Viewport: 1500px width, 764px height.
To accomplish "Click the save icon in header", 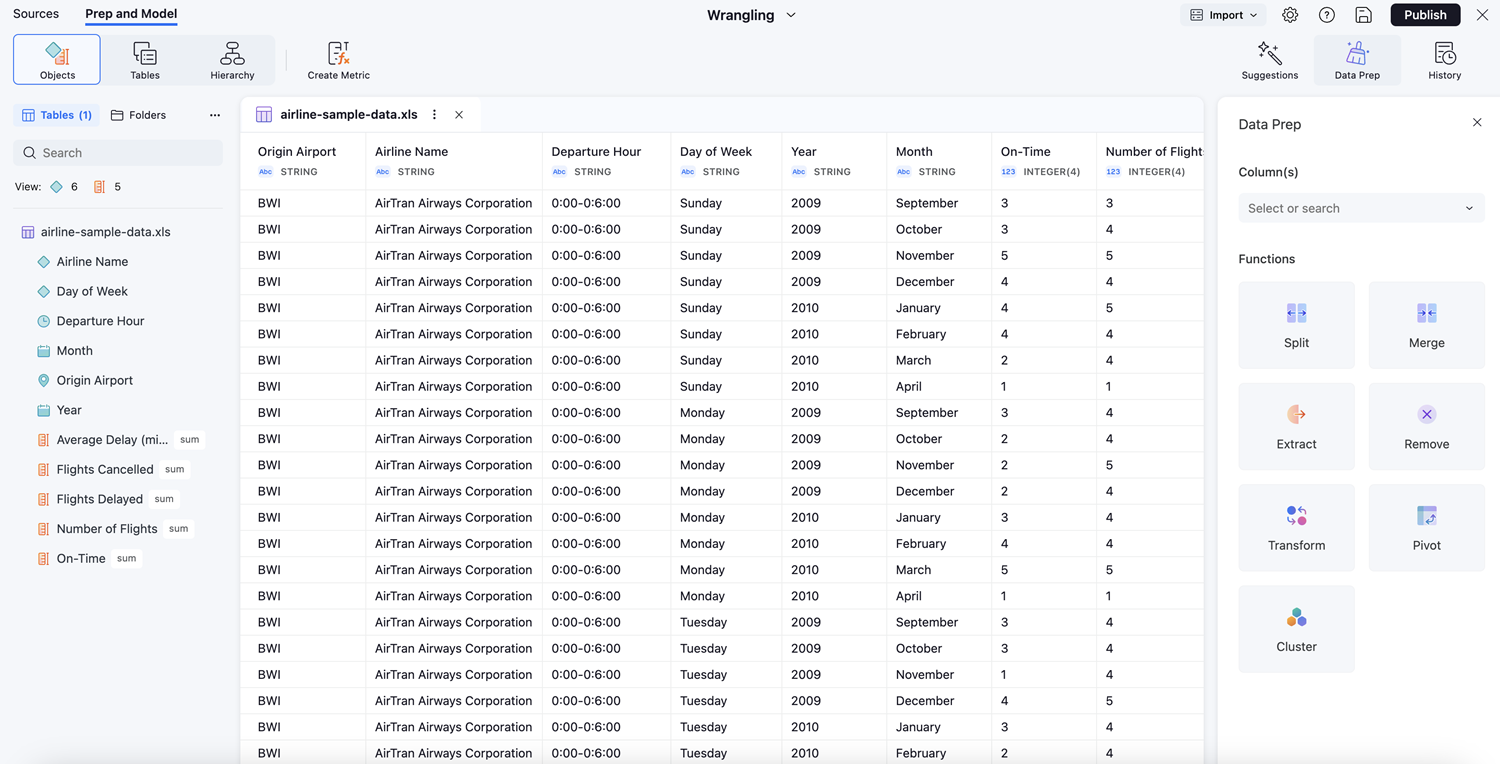I will point(1363,15).
